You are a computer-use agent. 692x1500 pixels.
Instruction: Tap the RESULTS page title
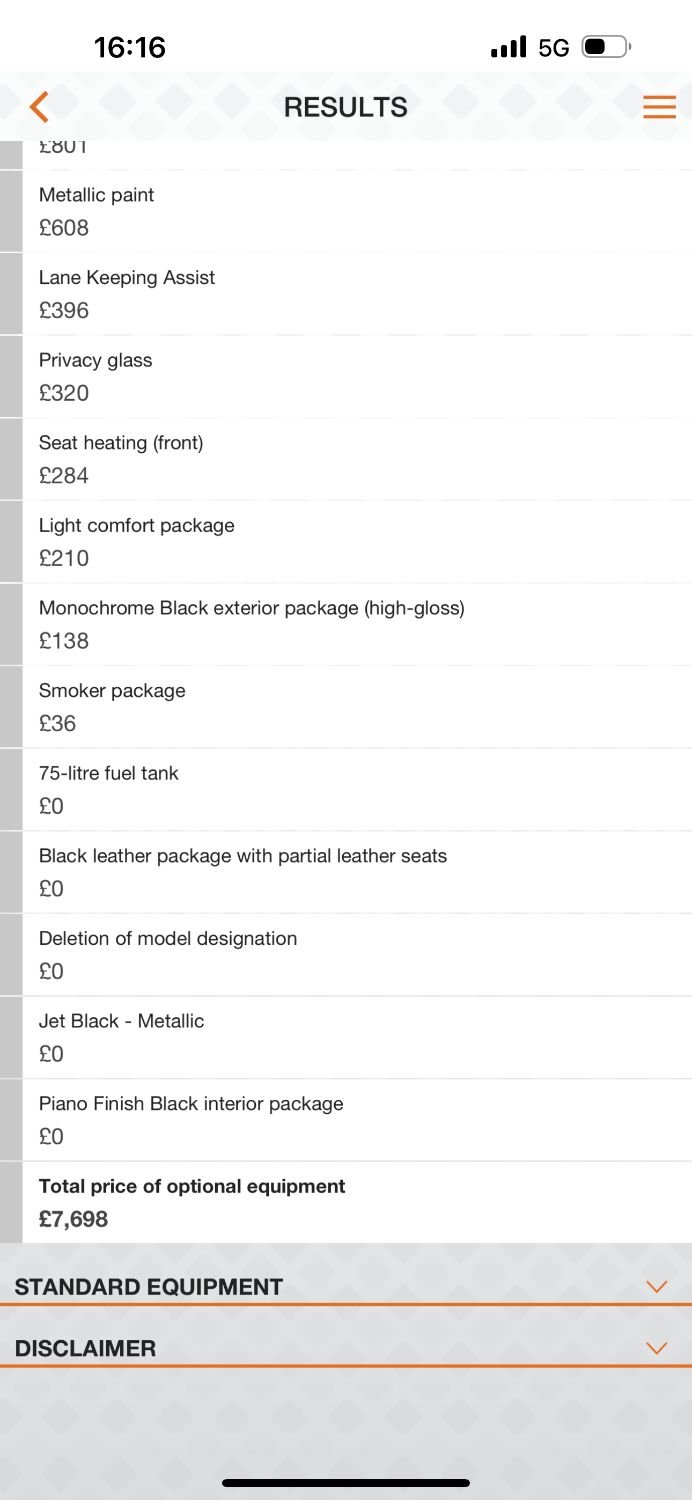346,107
